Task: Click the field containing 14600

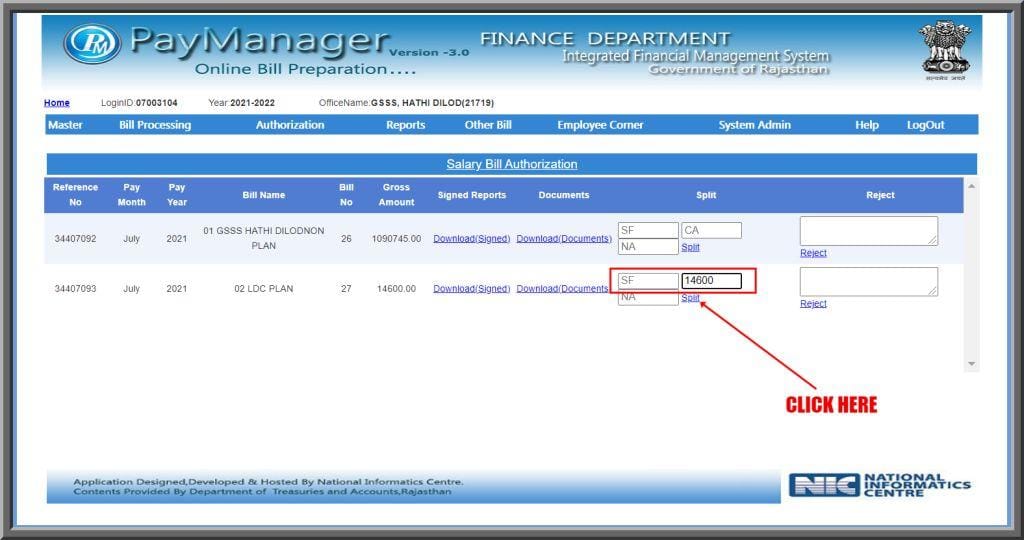Action: pos(711,280)
